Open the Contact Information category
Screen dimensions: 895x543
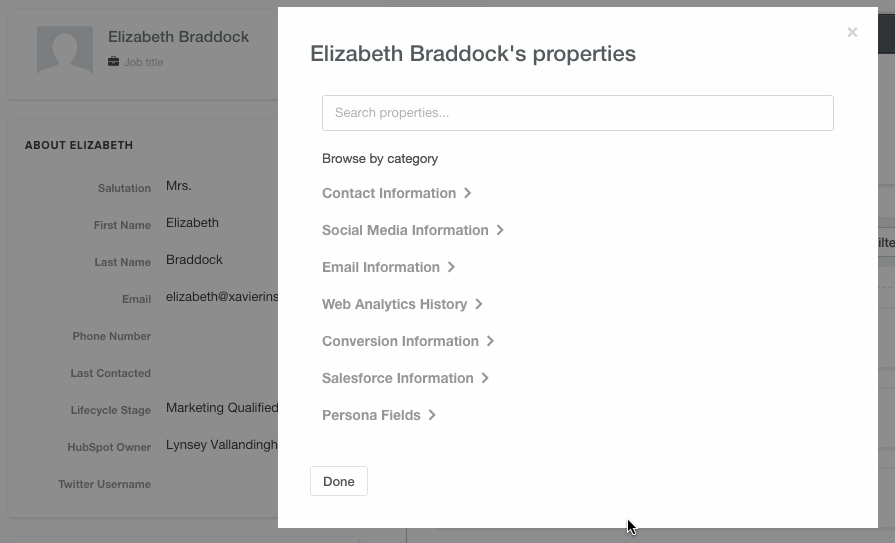[x=389, y=193]
